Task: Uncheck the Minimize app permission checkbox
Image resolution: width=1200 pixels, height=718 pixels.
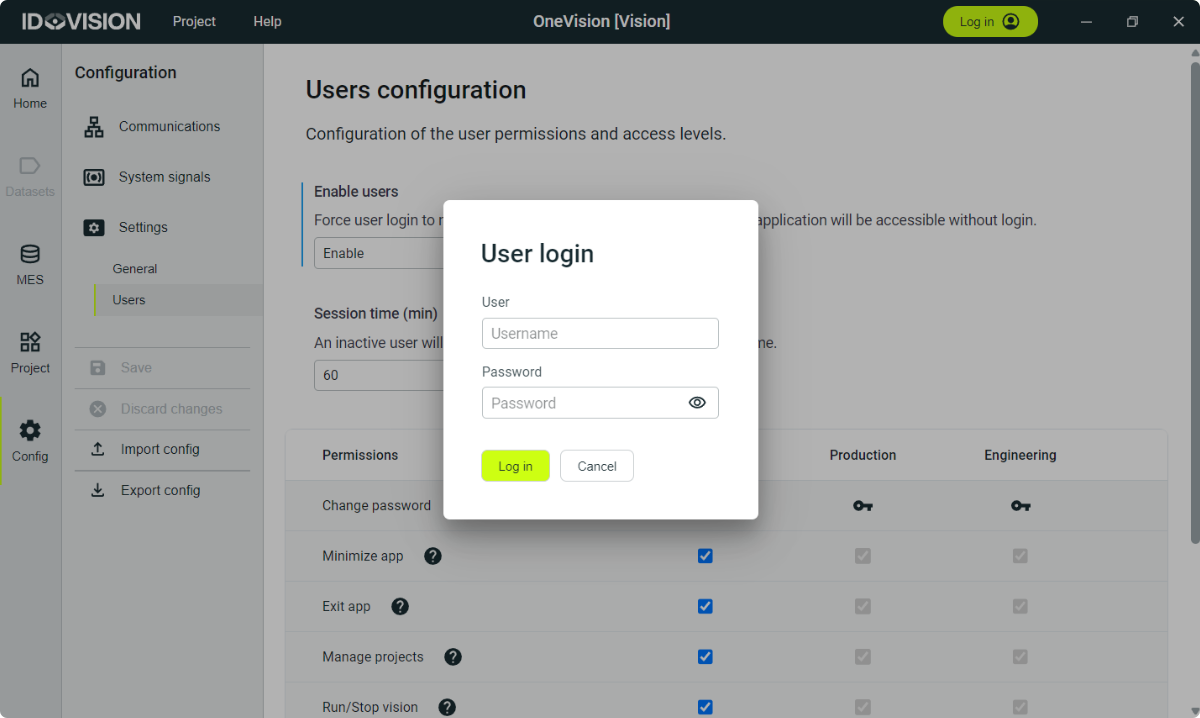Action: coord(705,556)
